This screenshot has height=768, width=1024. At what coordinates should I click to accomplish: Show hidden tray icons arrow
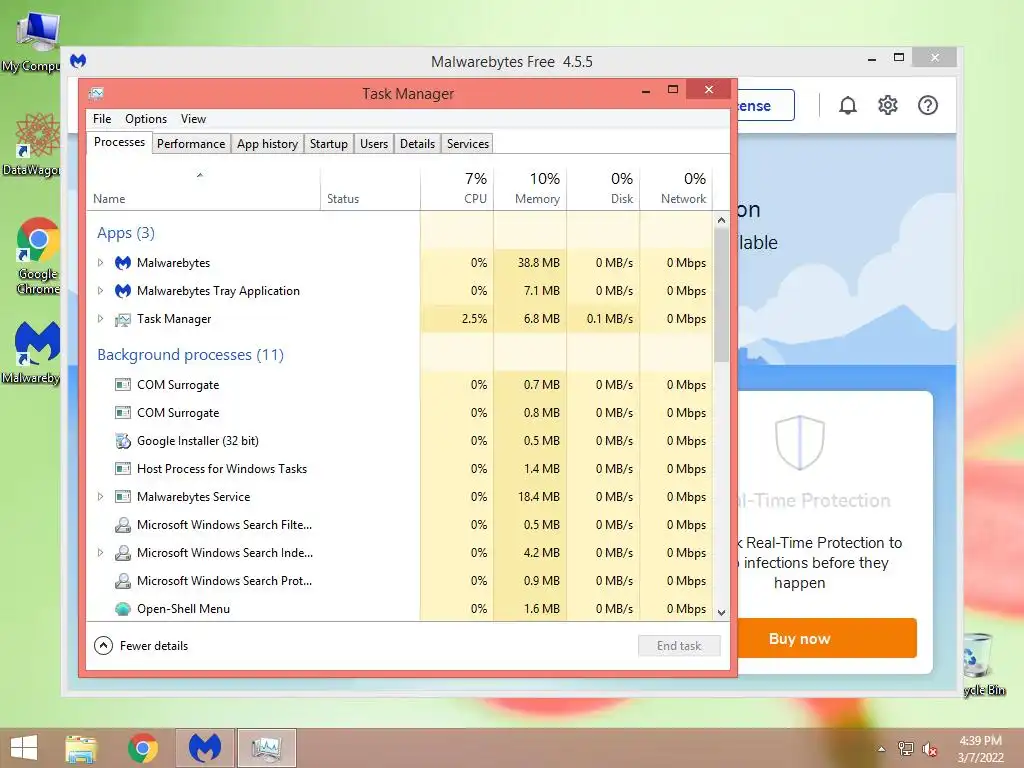882,749
